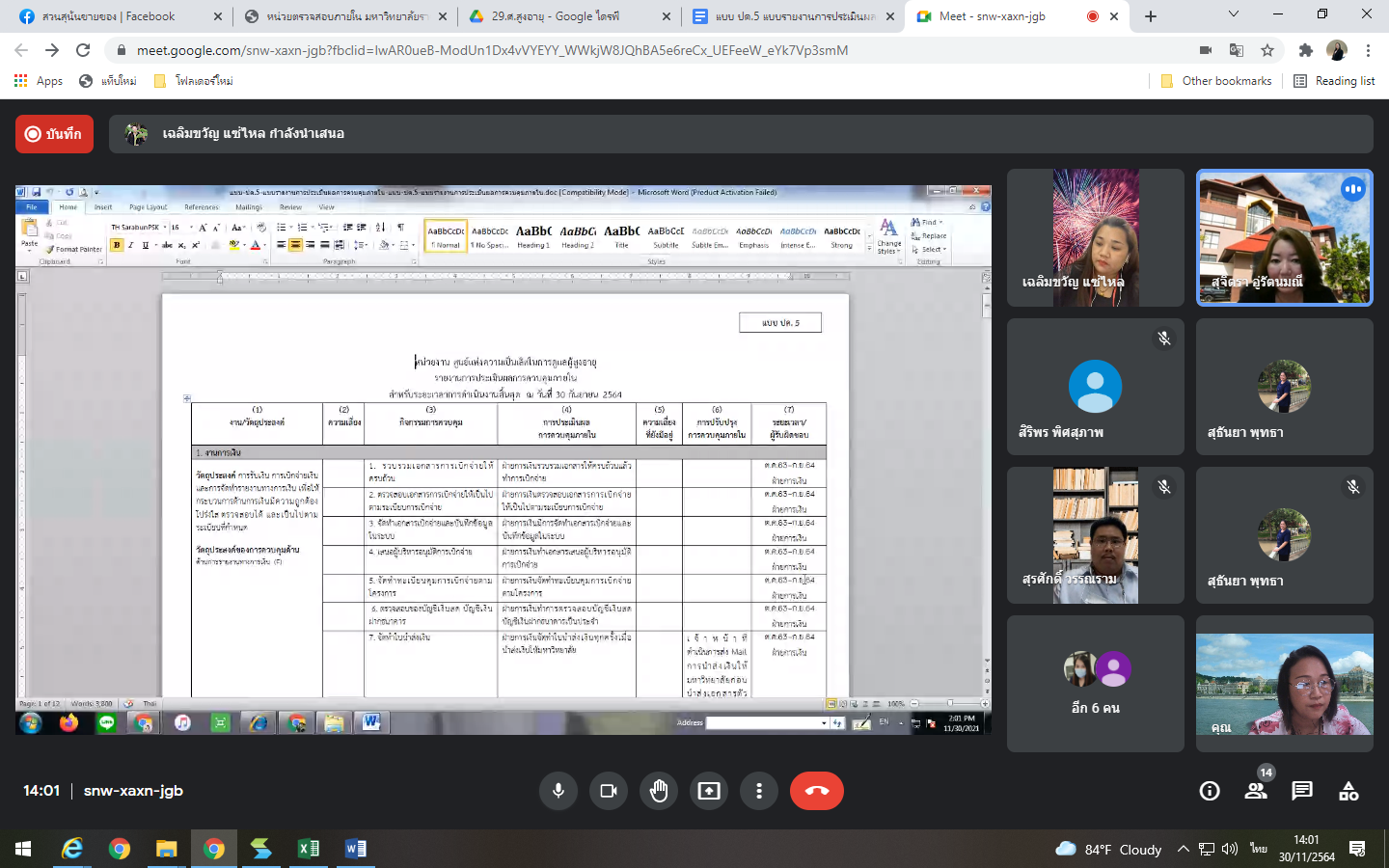
Task: Open Excel from the Windows taskbar
Action: (309, 849)
